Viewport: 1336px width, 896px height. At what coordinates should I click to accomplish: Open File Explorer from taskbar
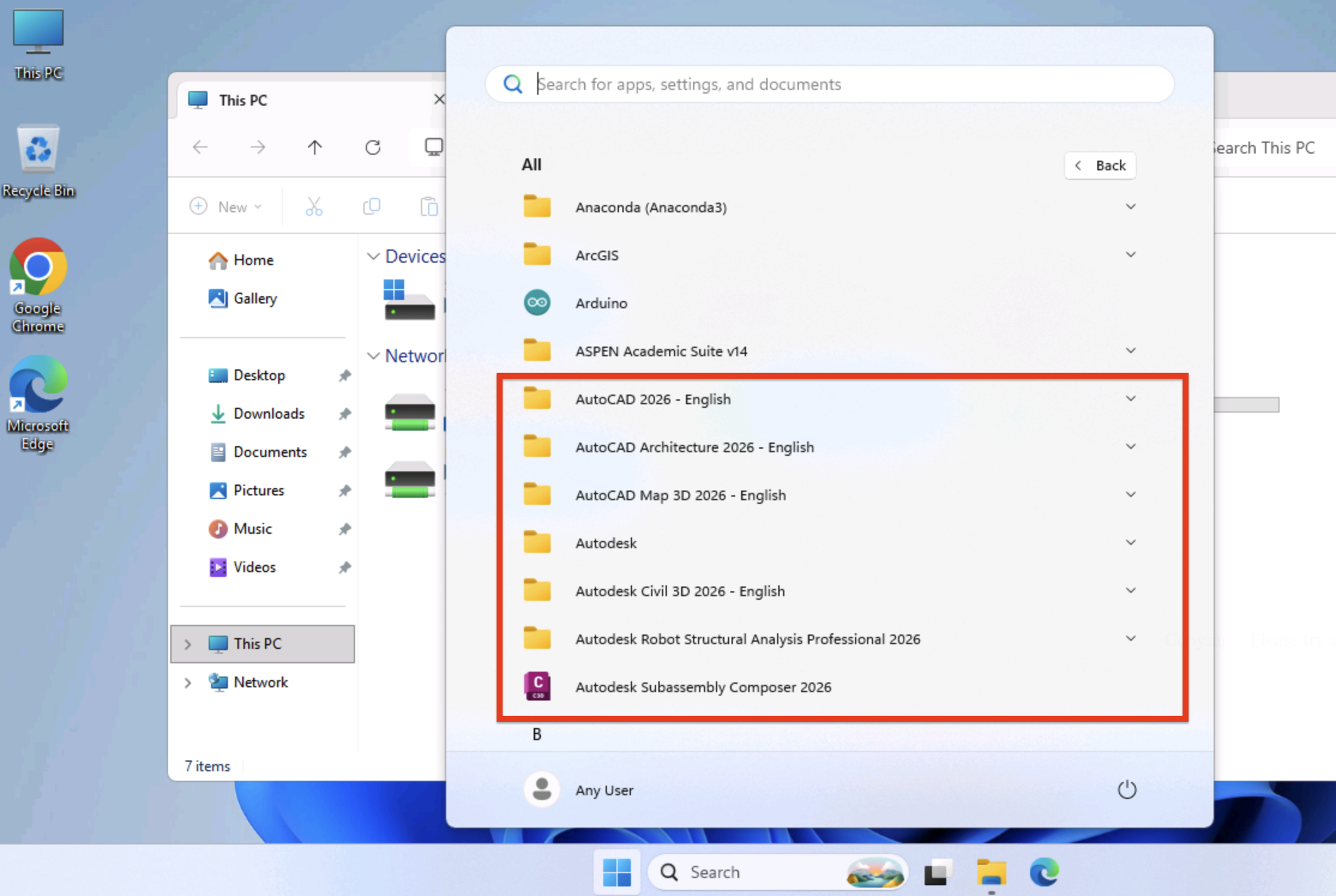pos(991,871)
